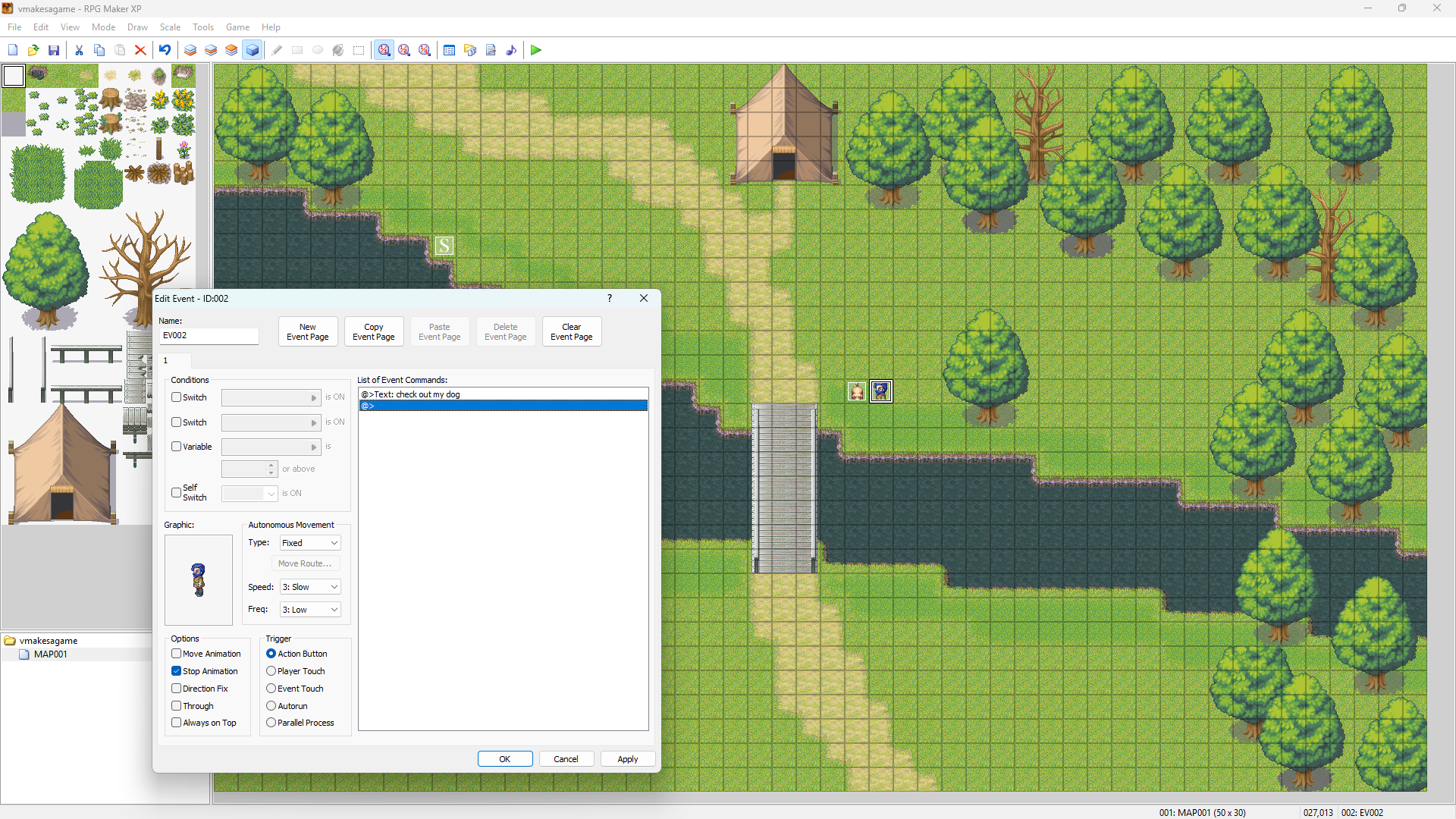The width and height of the screenshot is (1456, 819).
Task: Enable the first Switch condition checkbox
Action: (176, 397)
